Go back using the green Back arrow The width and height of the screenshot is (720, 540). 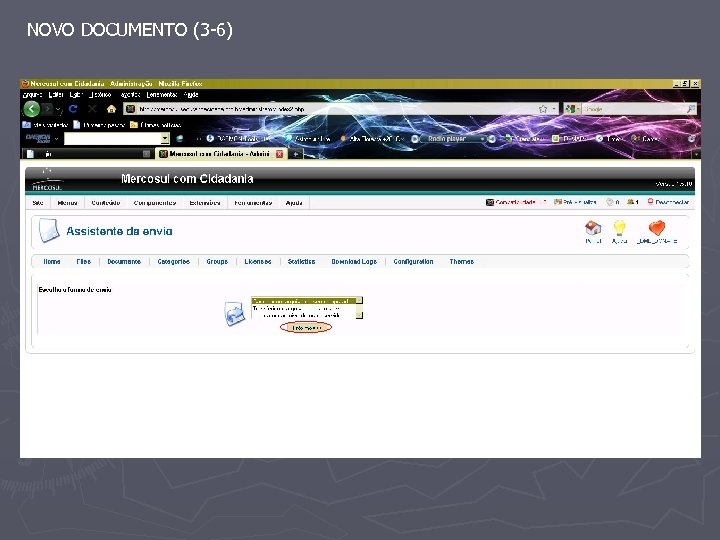pyautogui.click(x=32, y=109)
